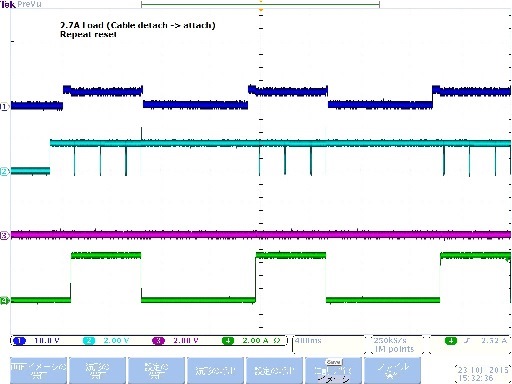Open the save setup softkey menu
This screenshot has width=512, height=384.
point(156,371)
